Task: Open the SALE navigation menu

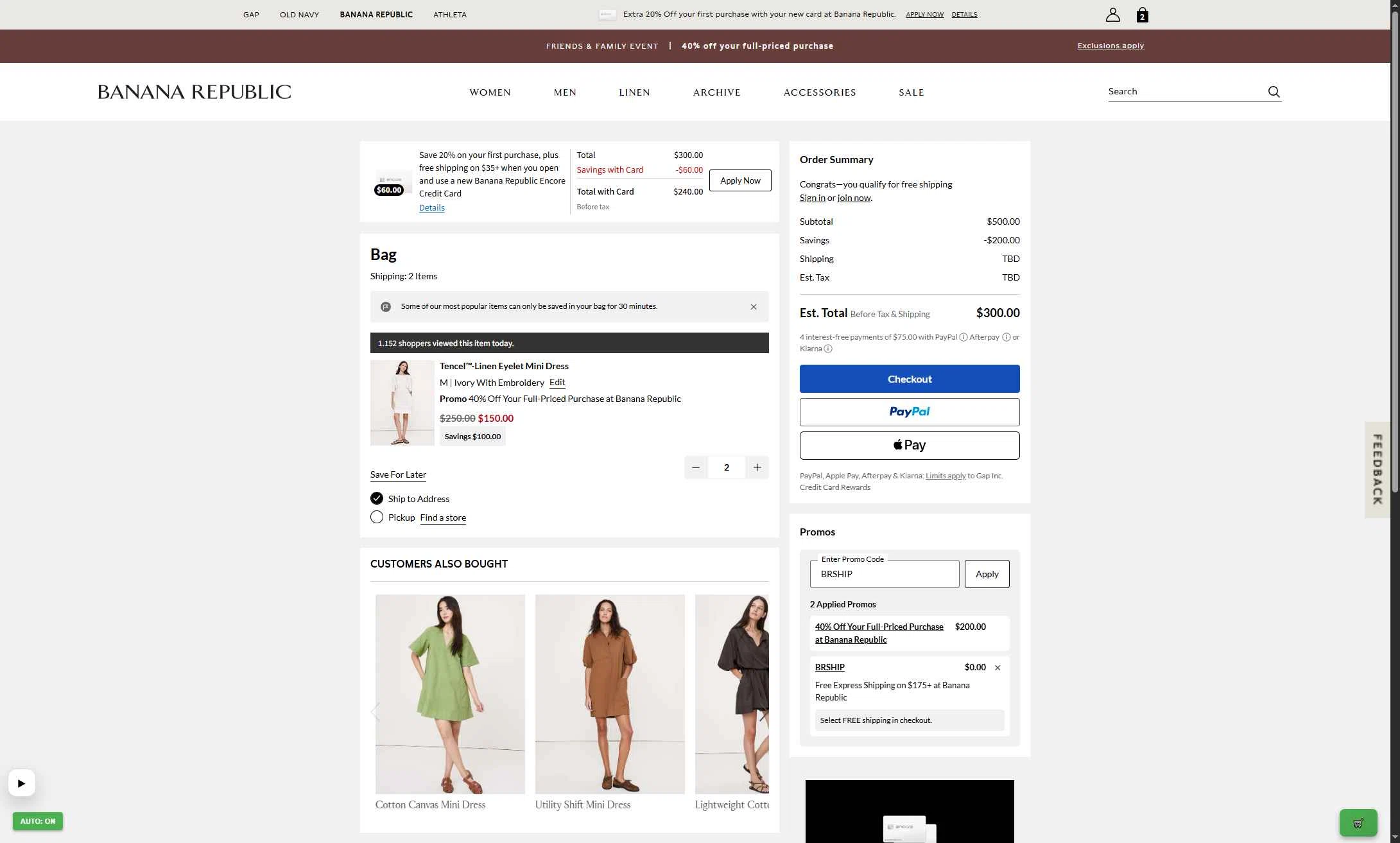Action: point(911,92)
